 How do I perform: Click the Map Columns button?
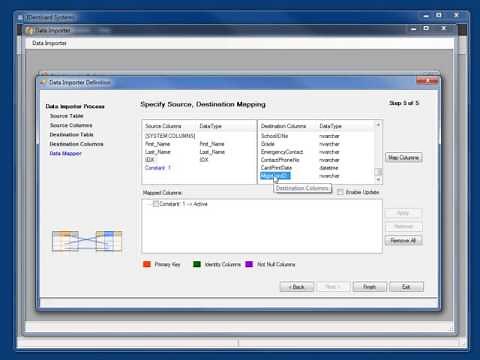click(x=404, y=157)
